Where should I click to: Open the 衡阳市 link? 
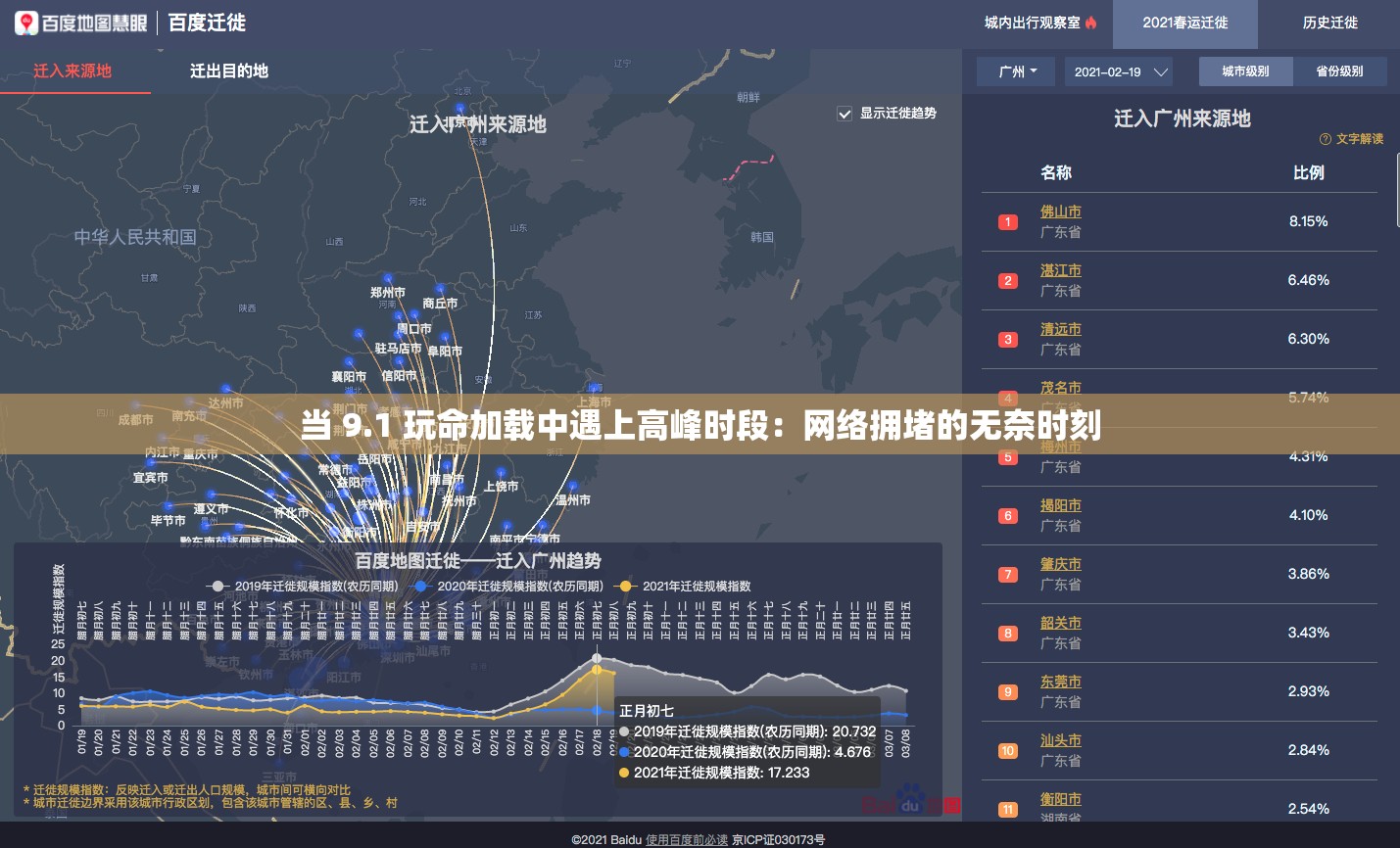click(x=1061, y=799)
